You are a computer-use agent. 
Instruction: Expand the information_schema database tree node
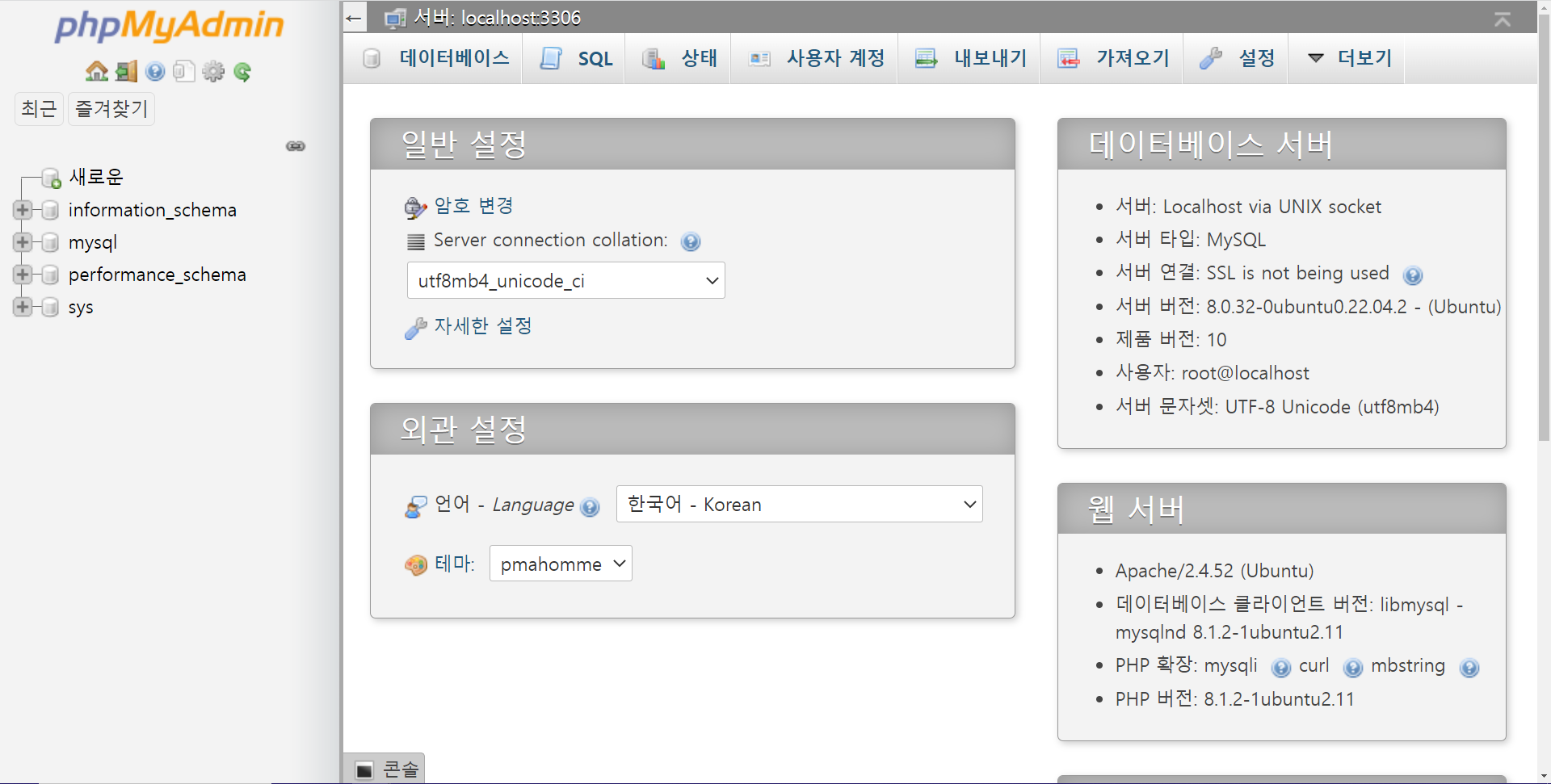(x=23, y=210)
